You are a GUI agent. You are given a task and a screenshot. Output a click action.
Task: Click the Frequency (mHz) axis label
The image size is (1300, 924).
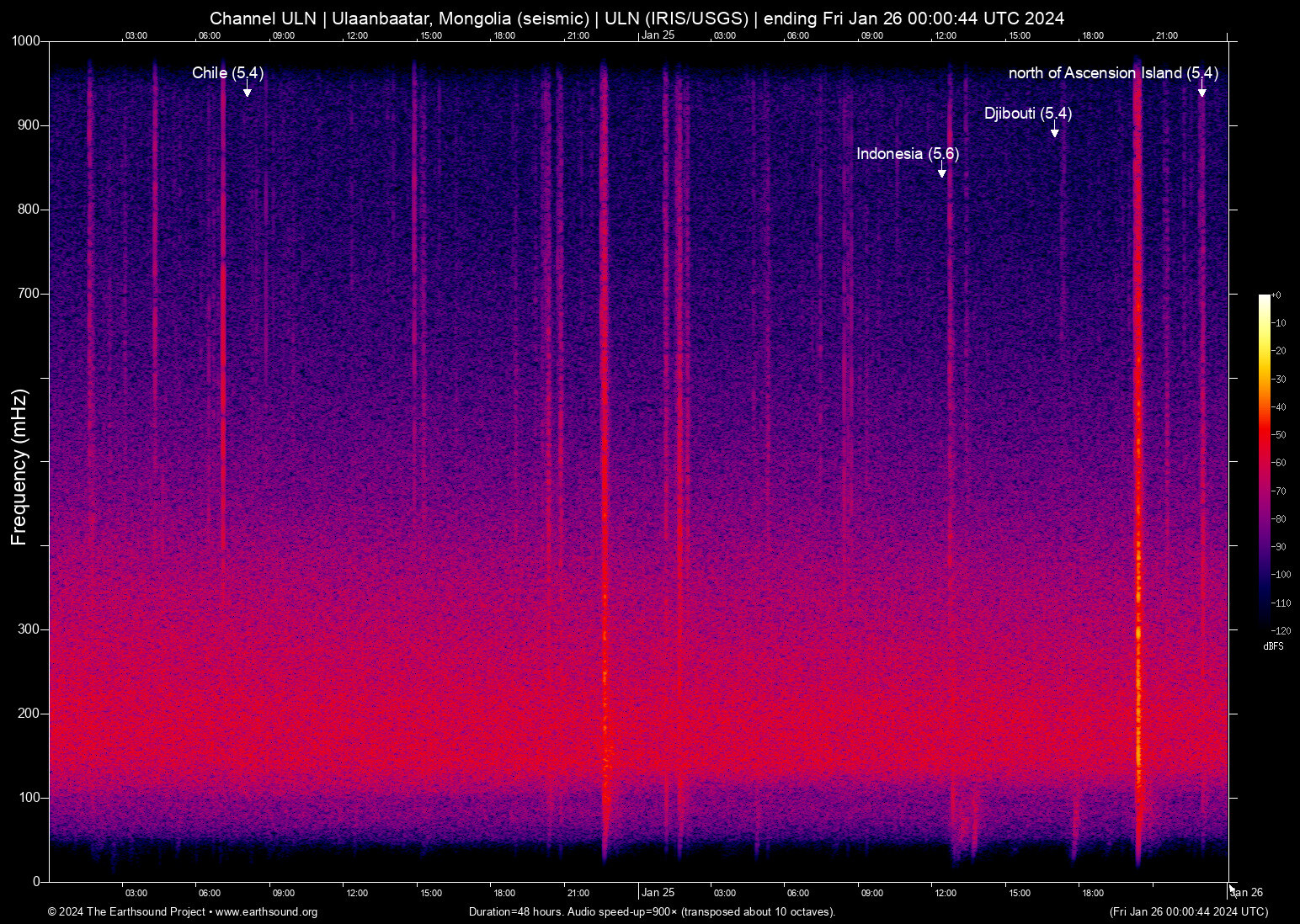[19, 467]
